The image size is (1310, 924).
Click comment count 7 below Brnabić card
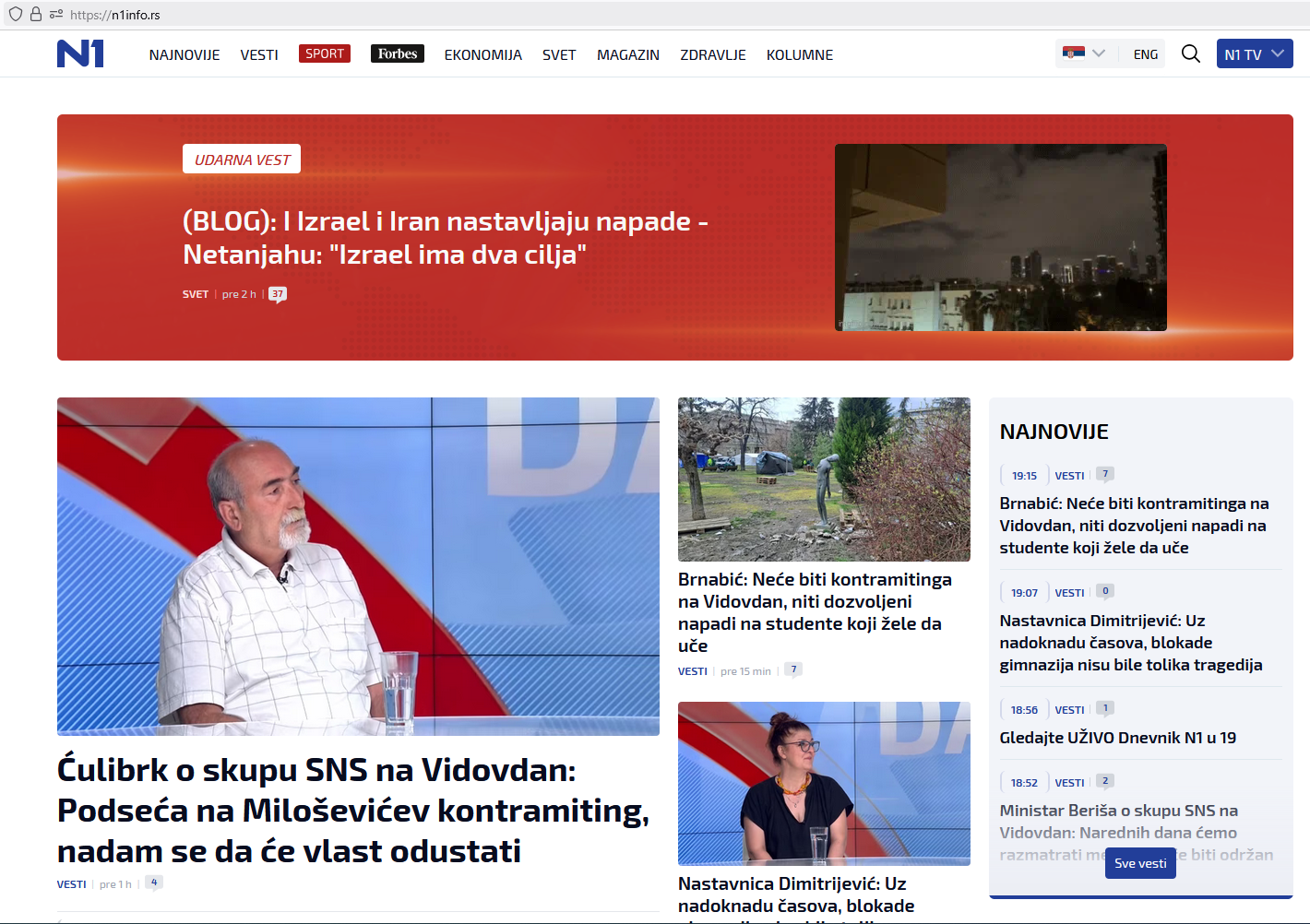pyautogui.click(x=793, y=669)
